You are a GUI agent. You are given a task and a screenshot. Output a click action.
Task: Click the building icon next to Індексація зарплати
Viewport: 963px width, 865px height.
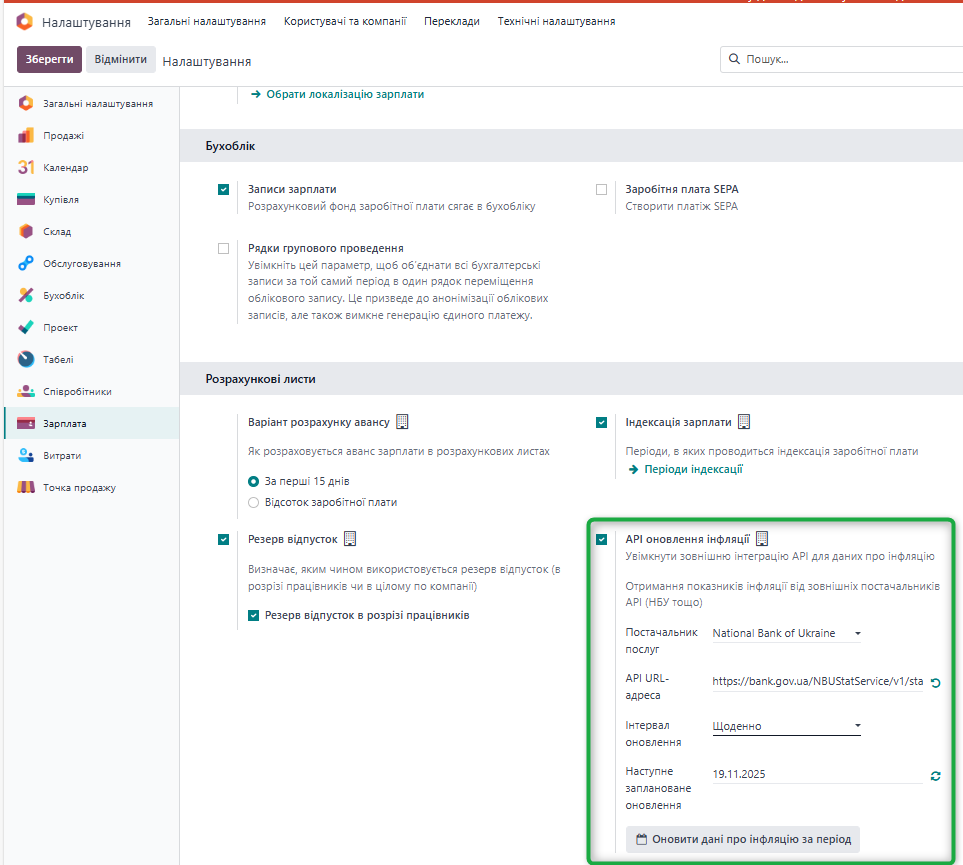click(744, 422)
